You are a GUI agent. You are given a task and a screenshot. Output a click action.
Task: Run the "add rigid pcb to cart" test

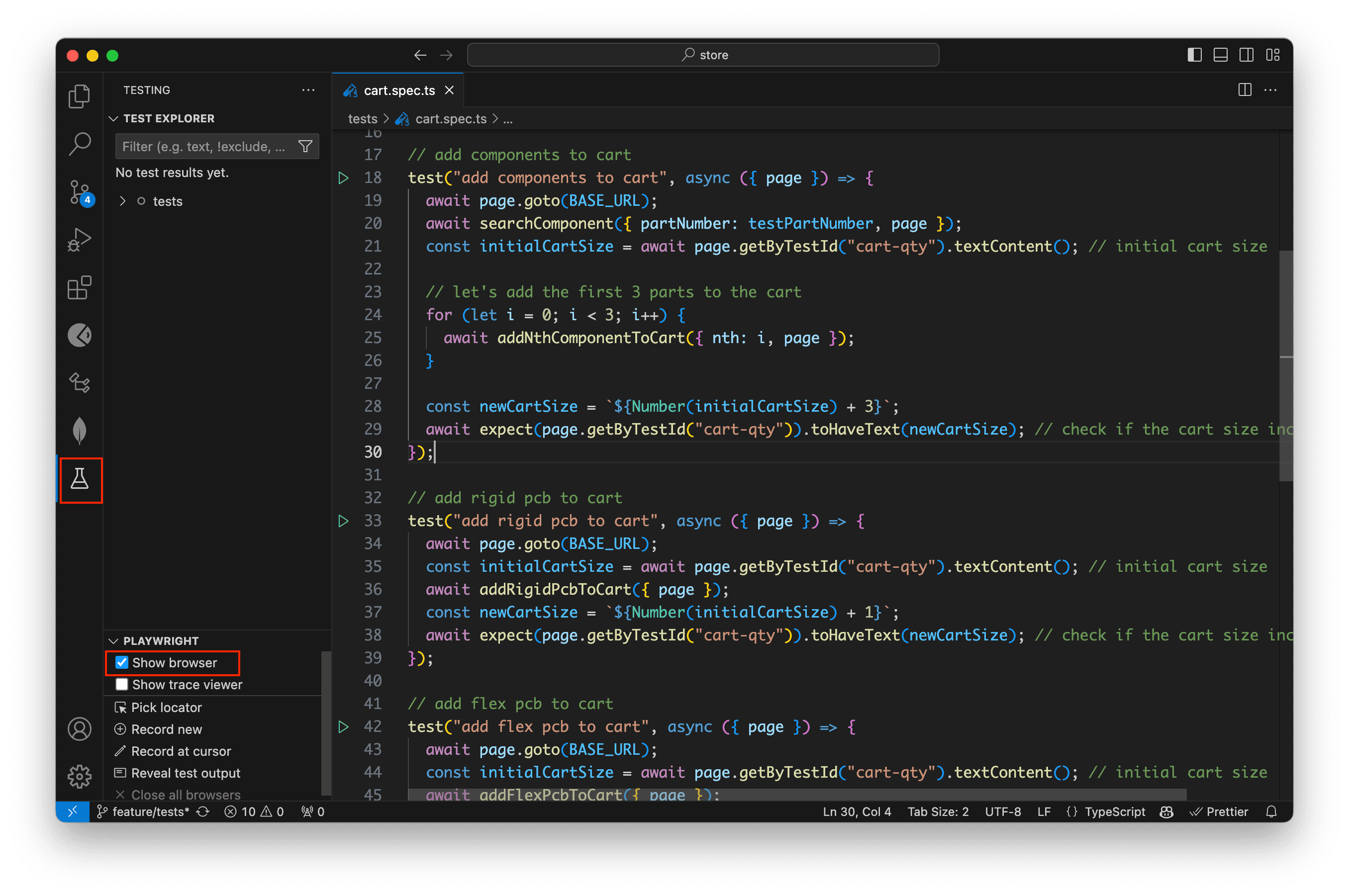343,521
